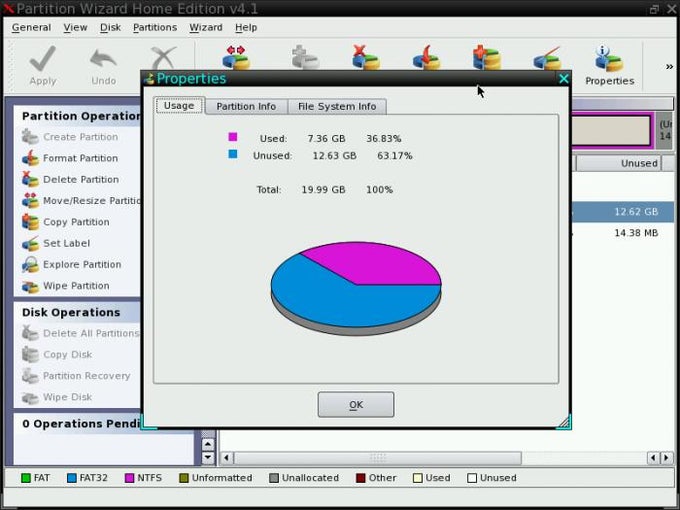Open the General menu
The width and height of the screenshot is (680, 510).
31,27
